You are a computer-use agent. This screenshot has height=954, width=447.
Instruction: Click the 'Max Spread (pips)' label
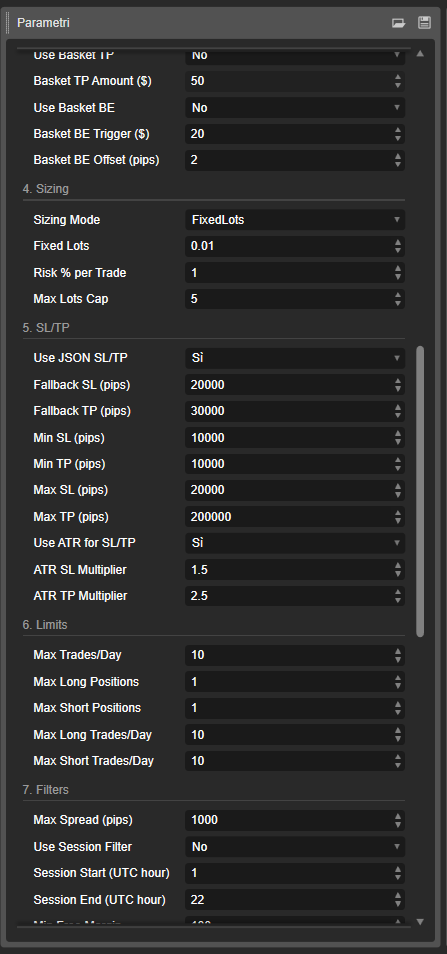point(83,820)
